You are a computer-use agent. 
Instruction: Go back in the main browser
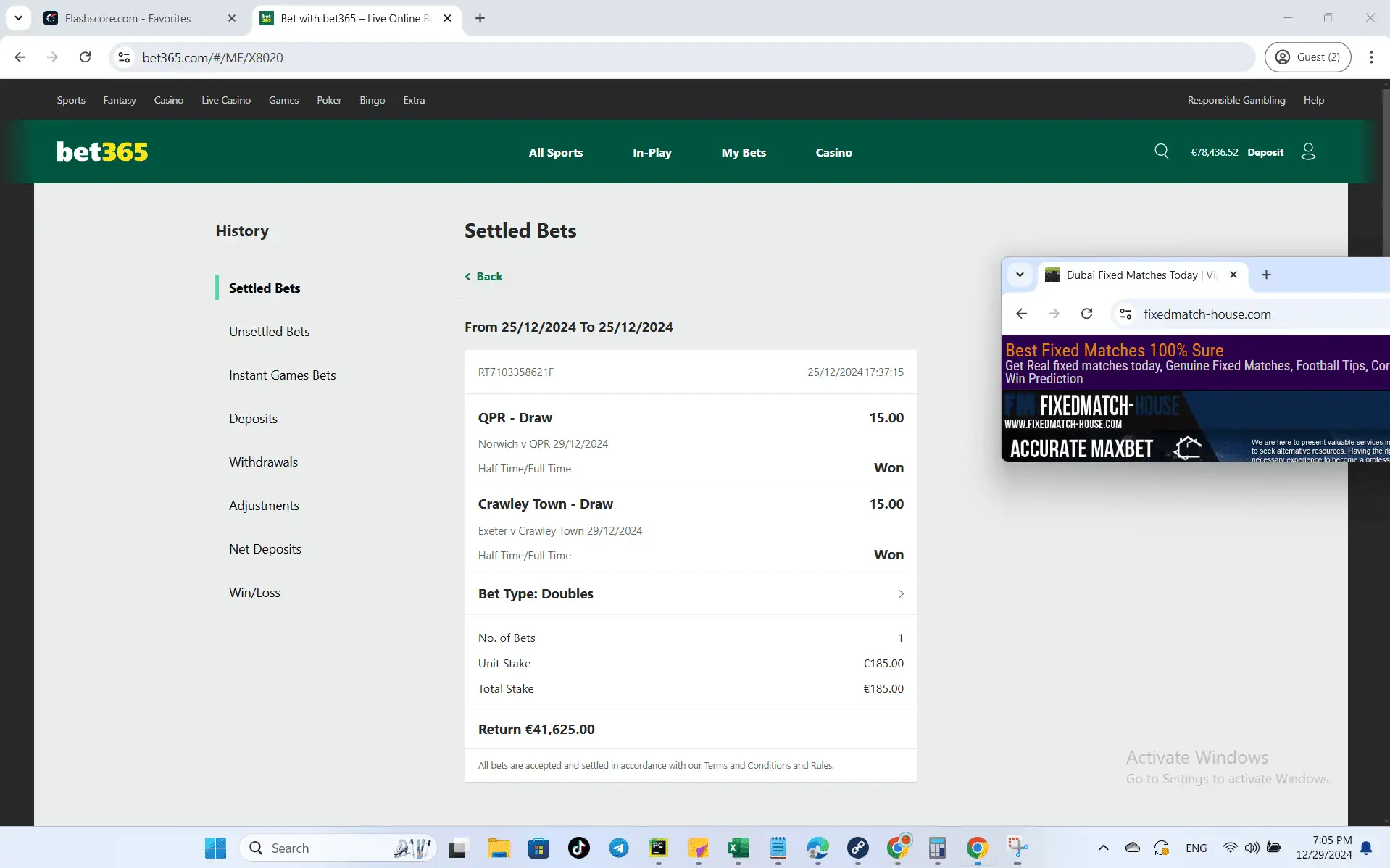(x=20, y=57)
